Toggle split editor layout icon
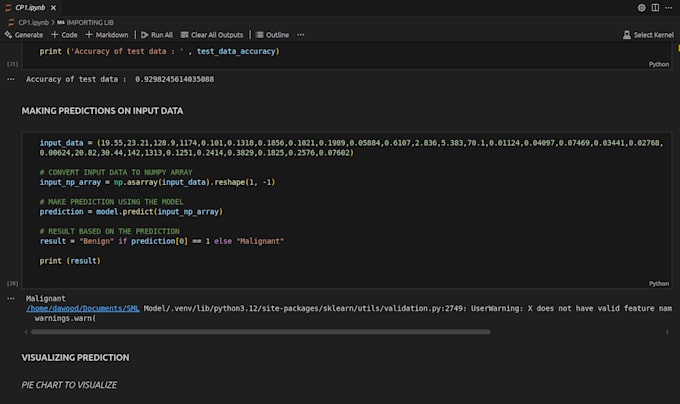This screenshot has width=680, height=404. pyautogui.click(x=656, y=7)
